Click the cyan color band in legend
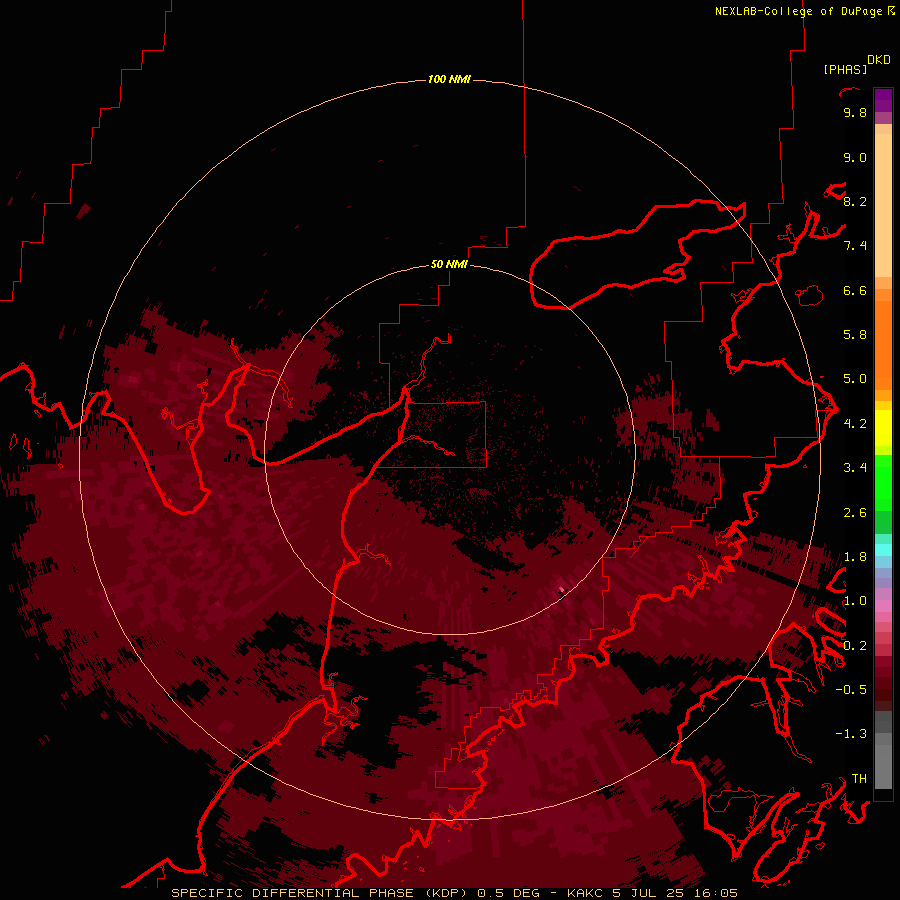 coord(883,550)
